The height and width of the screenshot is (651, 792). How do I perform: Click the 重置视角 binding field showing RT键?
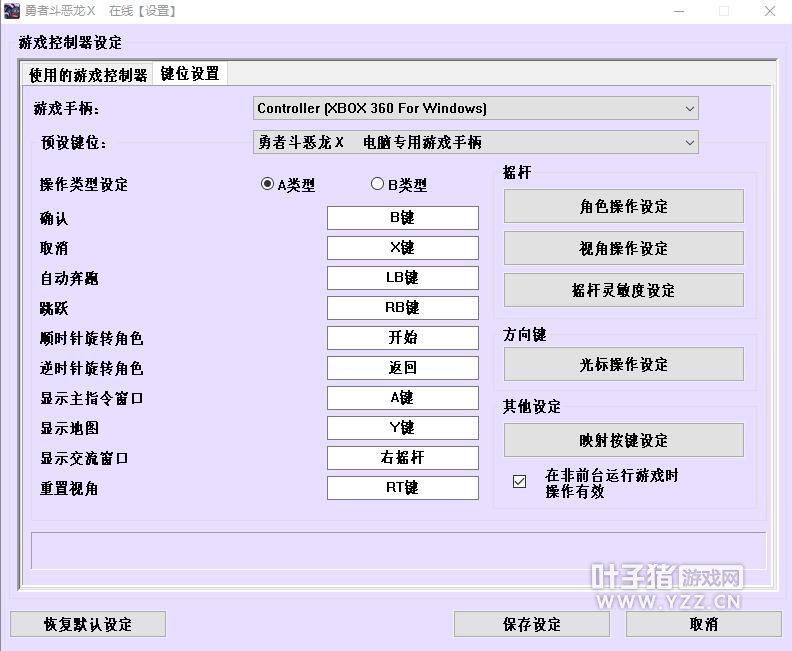pos(402,488)
